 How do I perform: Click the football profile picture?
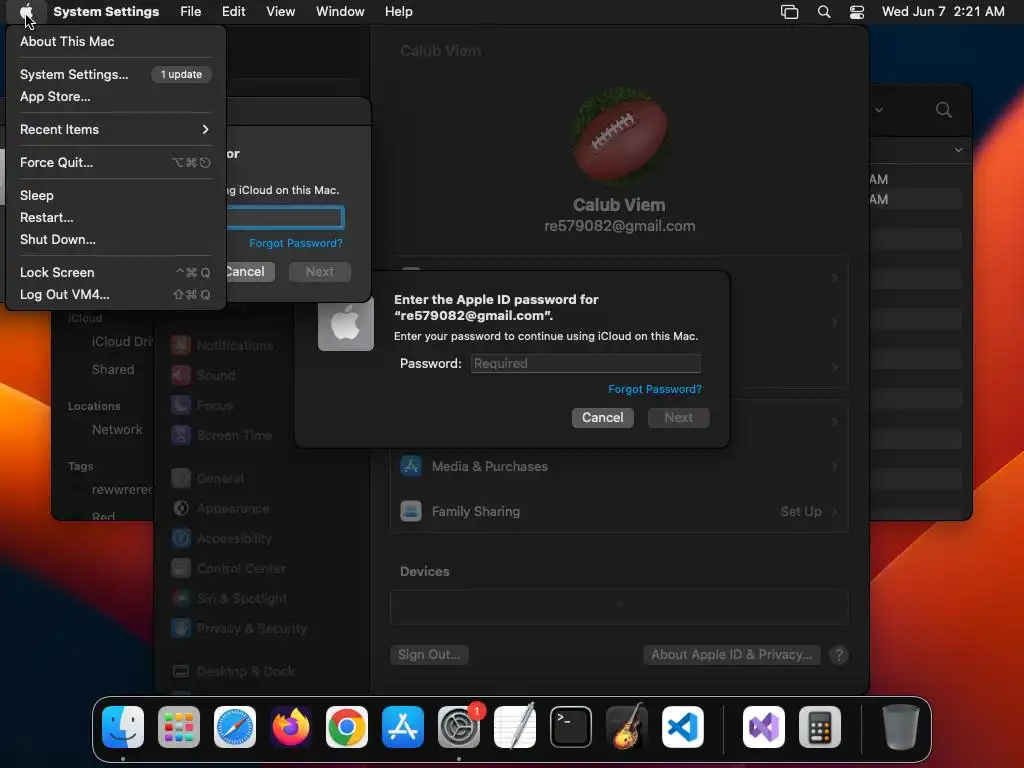pyautogui.click(x=619, y=136)
